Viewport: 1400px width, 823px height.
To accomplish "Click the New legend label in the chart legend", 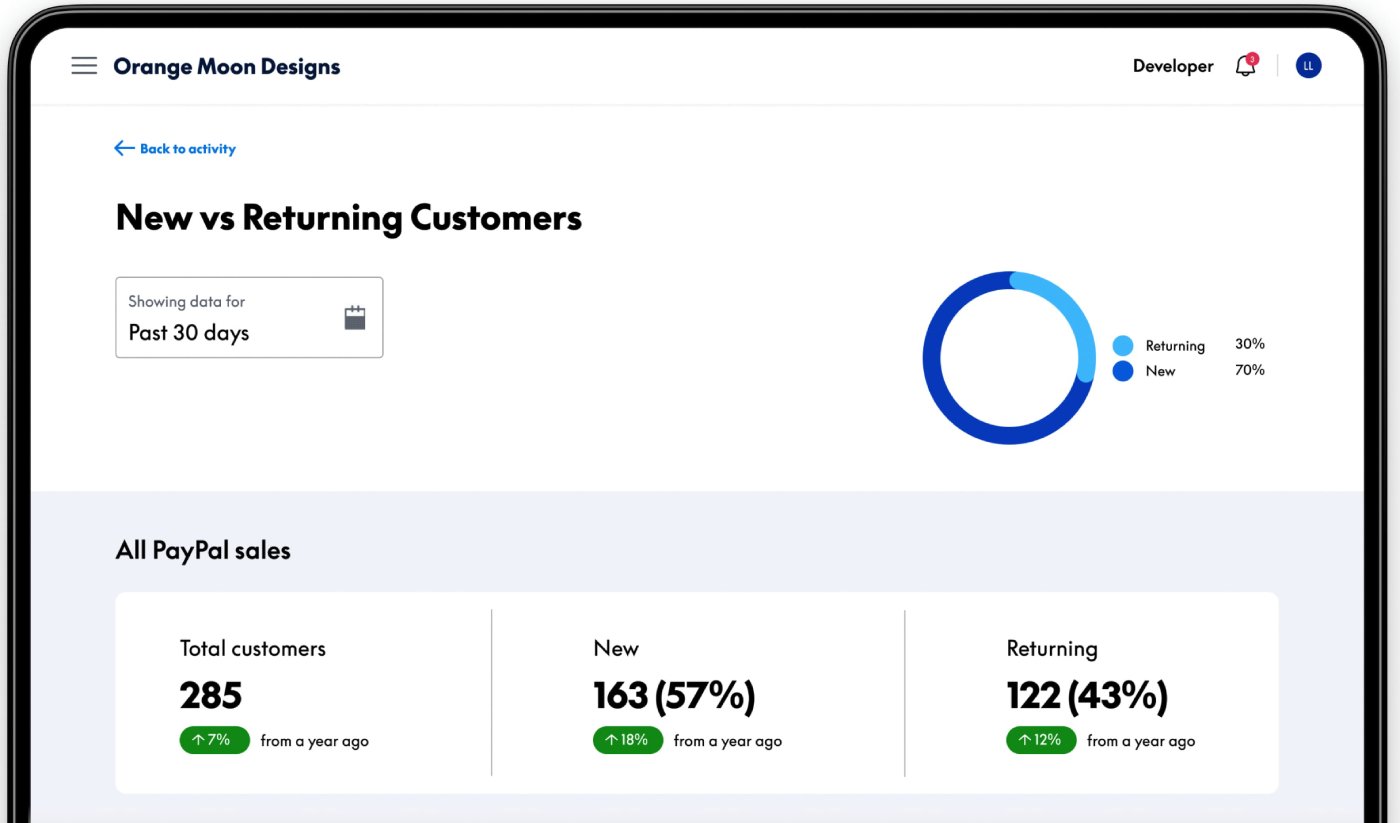I will 1160,371.
